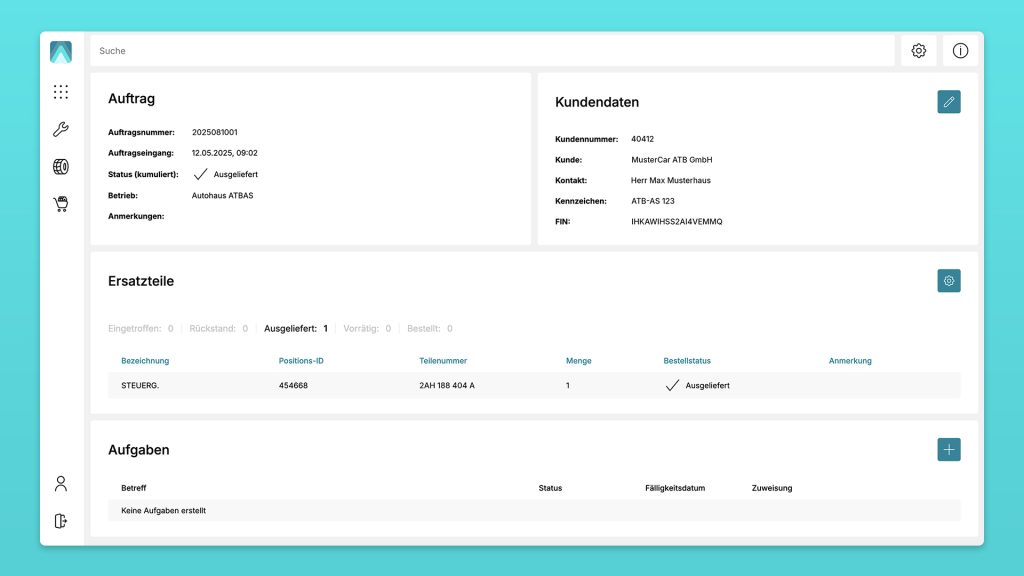Filter parts by Ausgeliefert: 1

[x=296, y=328]
